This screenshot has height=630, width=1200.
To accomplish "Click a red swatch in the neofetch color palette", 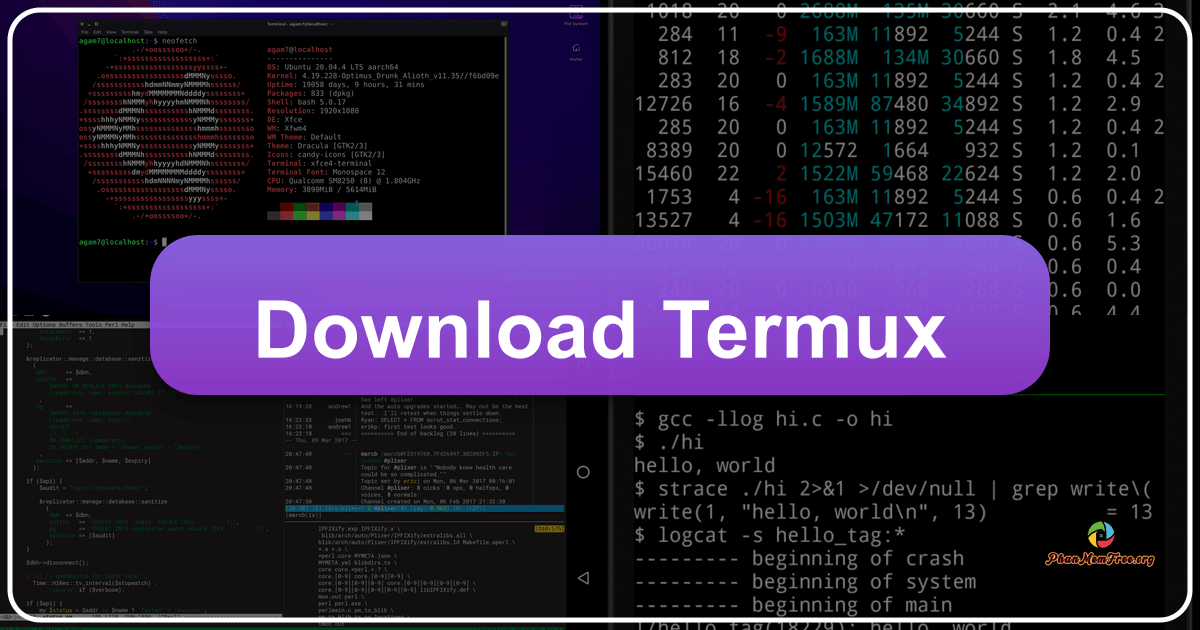I will click(x=287, y=206).
